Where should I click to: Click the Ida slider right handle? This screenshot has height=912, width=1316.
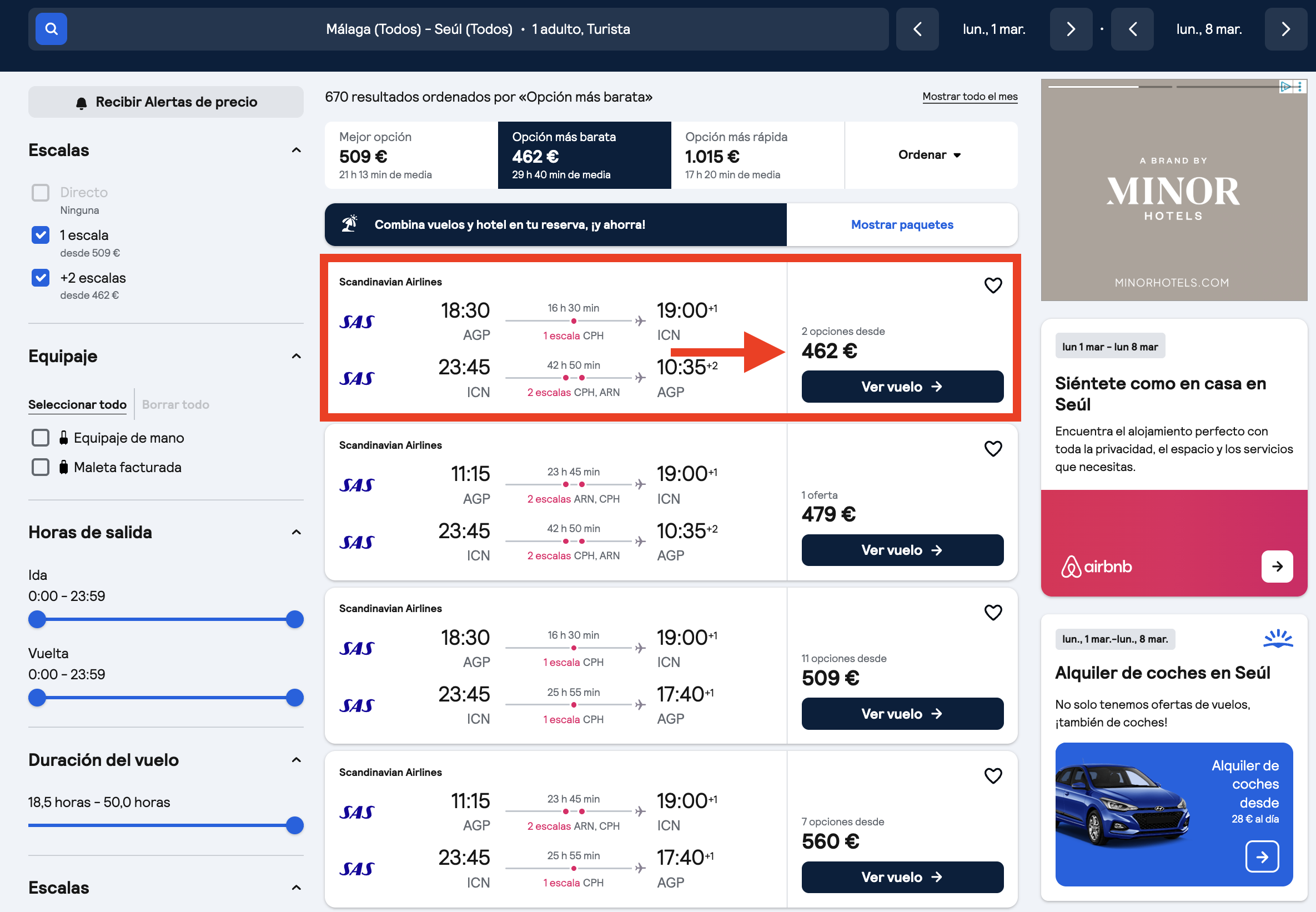(294, 619)
